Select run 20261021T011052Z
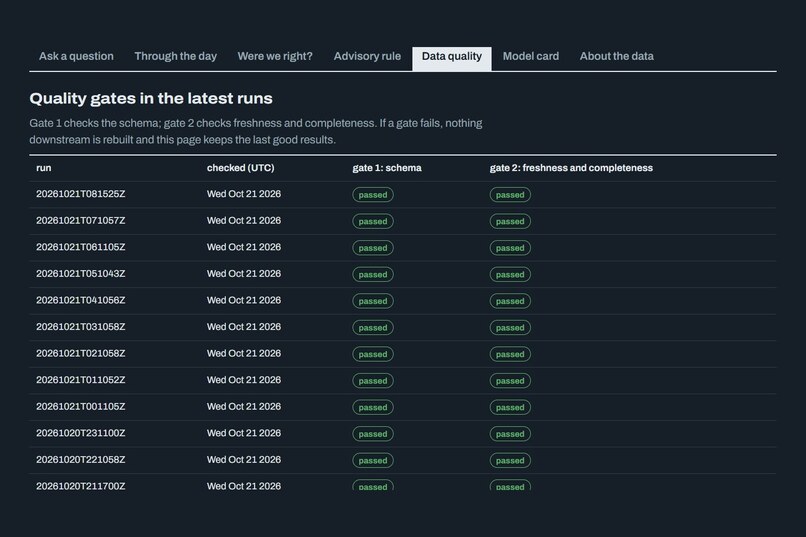806x537 pixels. click(x=81, y=380)
